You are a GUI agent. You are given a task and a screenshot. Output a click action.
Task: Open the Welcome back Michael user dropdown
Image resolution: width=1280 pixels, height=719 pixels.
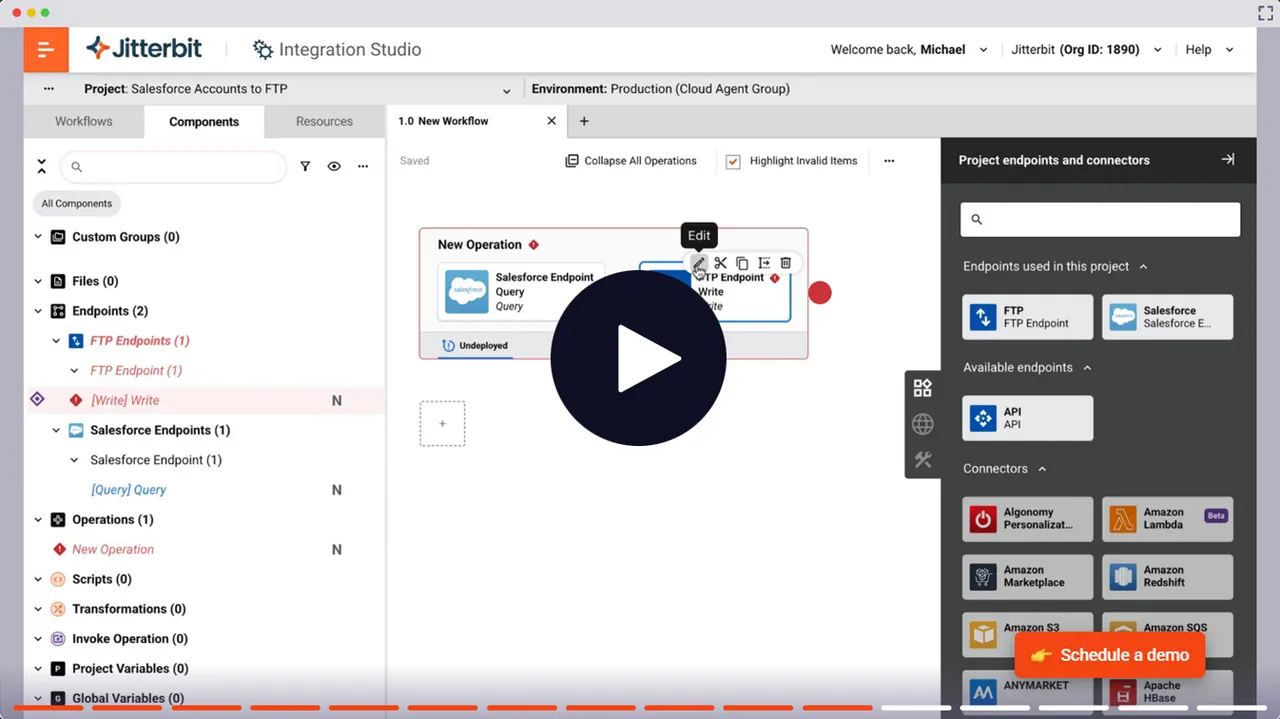click(x=909, y=50)
